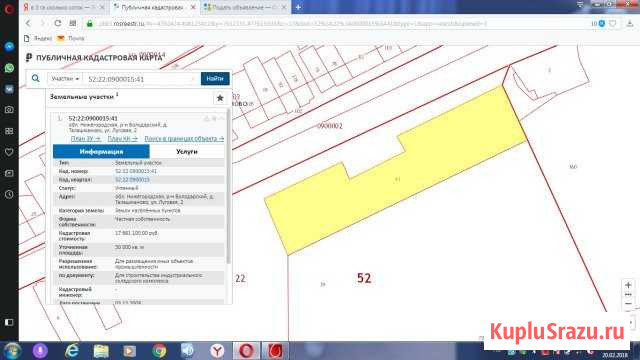Collapse the parcel 52:22:0900015:41 result card
Image resolution: width=640 pixels, height=360 pixels.
tap(222, 119)
